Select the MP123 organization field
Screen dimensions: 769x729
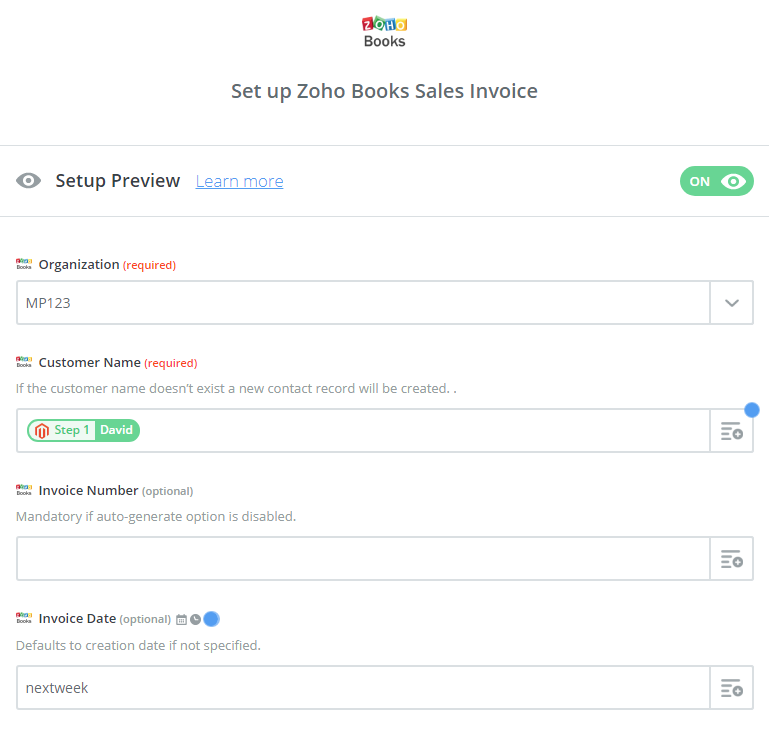pyautogui.click(x=363, y=303)
